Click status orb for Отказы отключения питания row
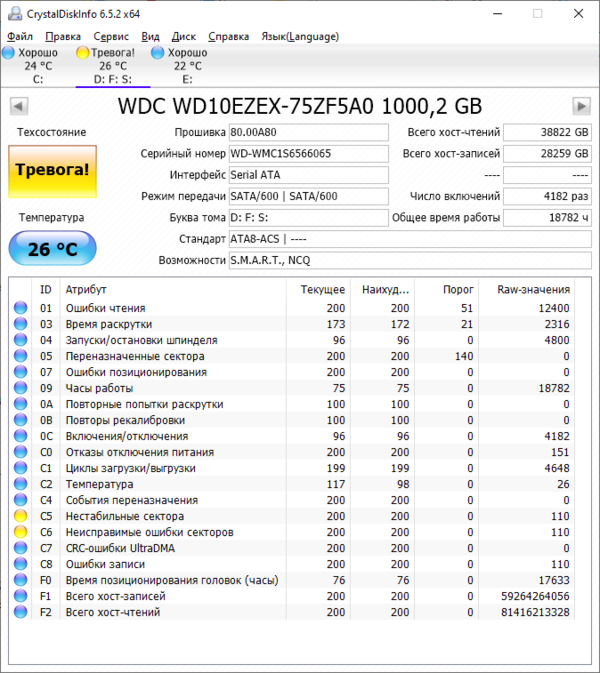This screenshot has width=600, height=673. click(20, 452)
